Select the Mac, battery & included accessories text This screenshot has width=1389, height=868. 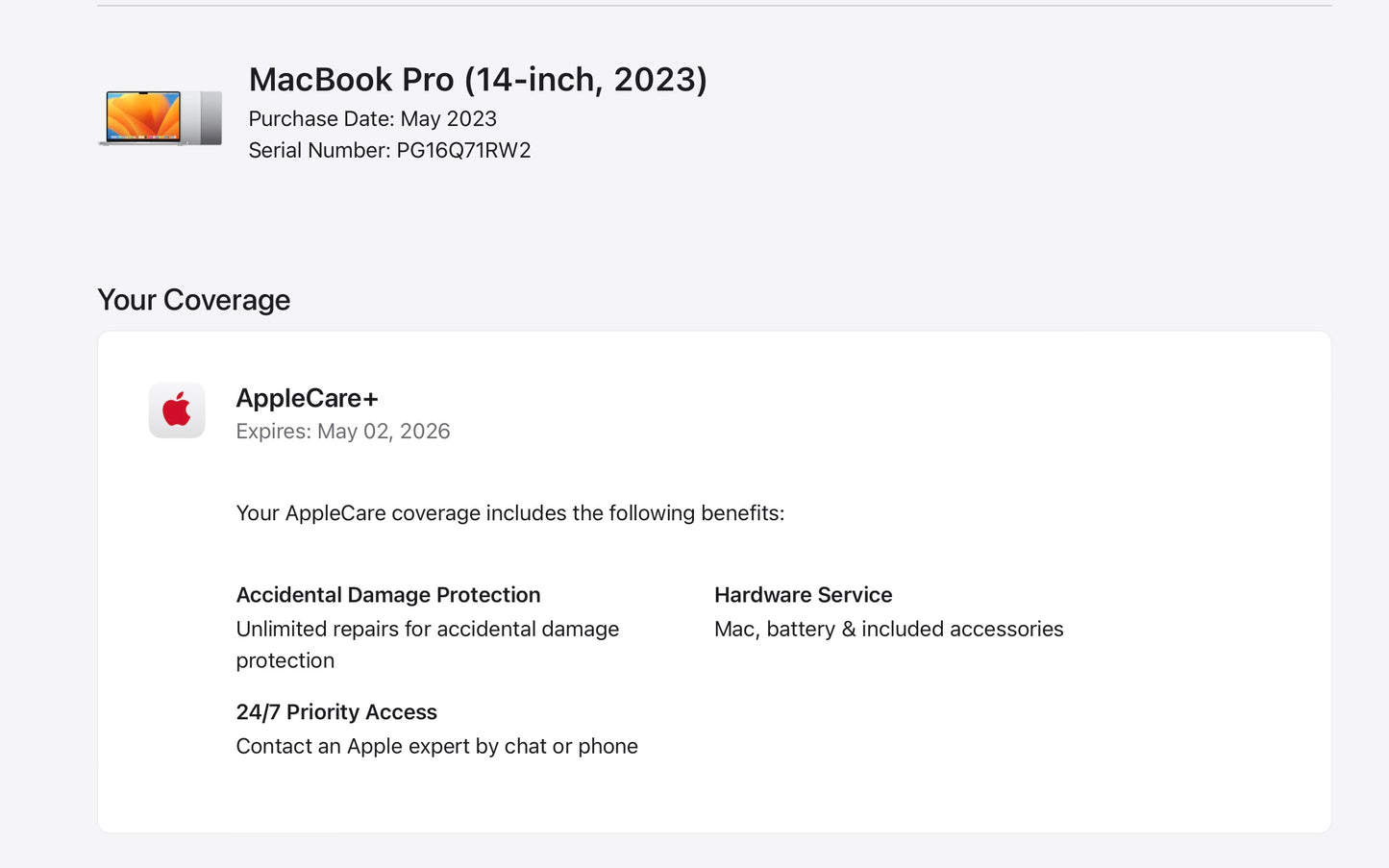[x=888, y=629]
